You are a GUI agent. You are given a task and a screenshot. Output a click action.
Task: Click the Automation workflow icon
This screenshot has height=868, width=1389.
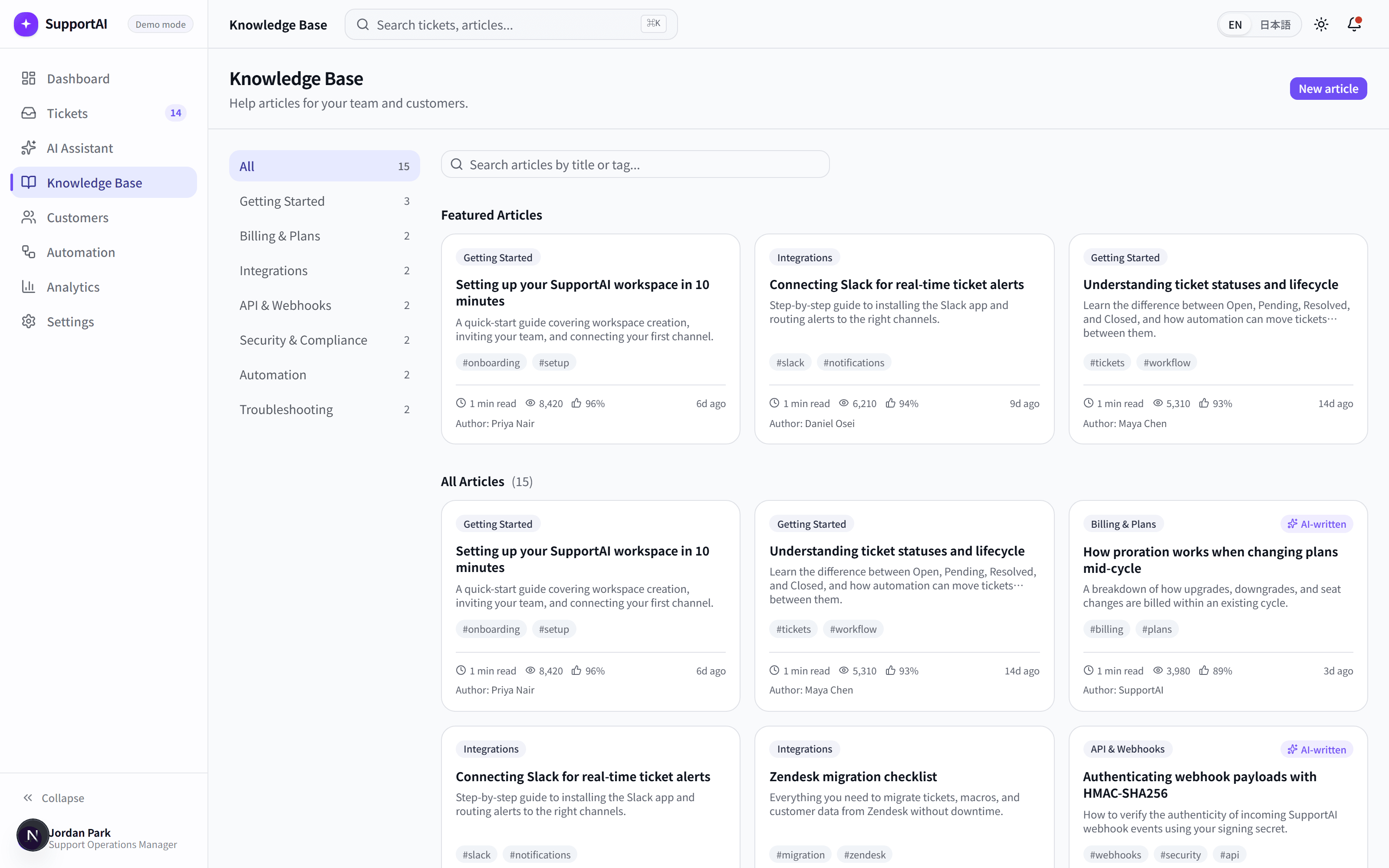(29, 252)
